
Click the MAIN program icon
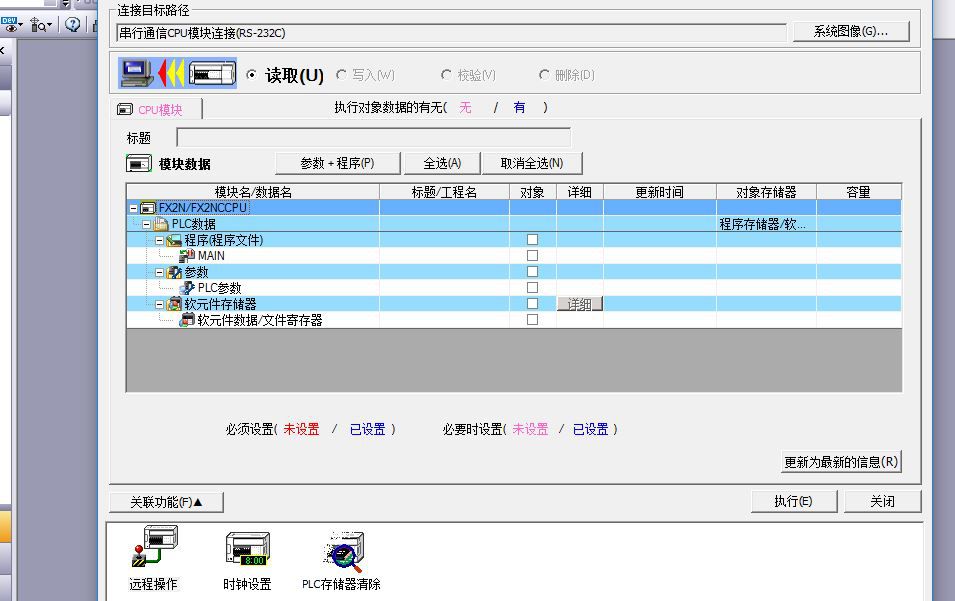pos(187,256)
